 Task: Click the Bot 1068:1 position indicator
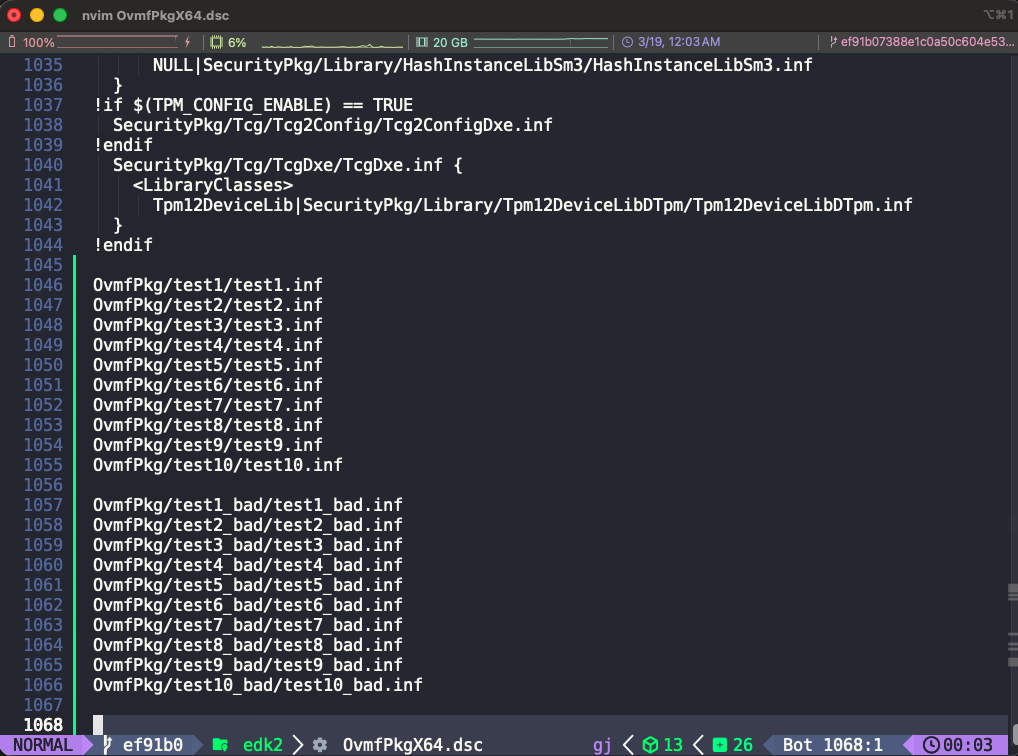pos(832,745)
